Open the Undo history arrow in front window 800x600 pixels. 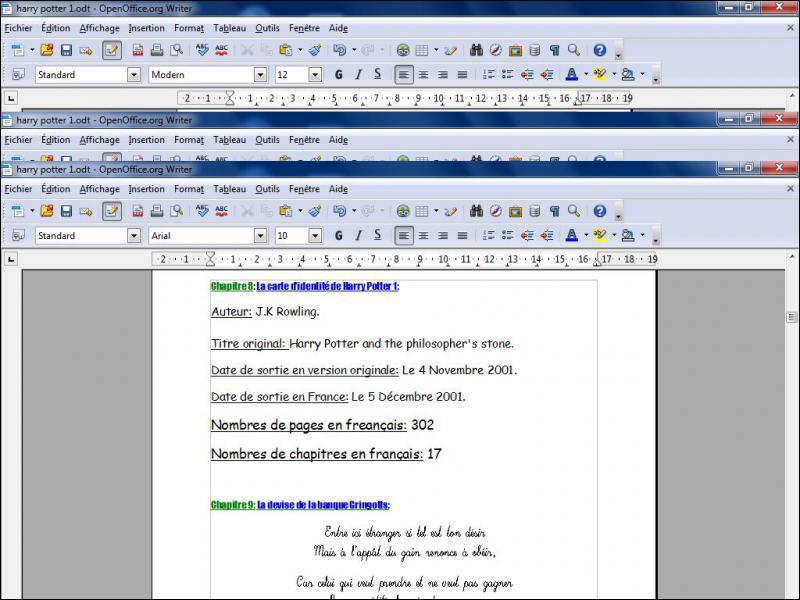pyautogui.click(x=354, y=211)
